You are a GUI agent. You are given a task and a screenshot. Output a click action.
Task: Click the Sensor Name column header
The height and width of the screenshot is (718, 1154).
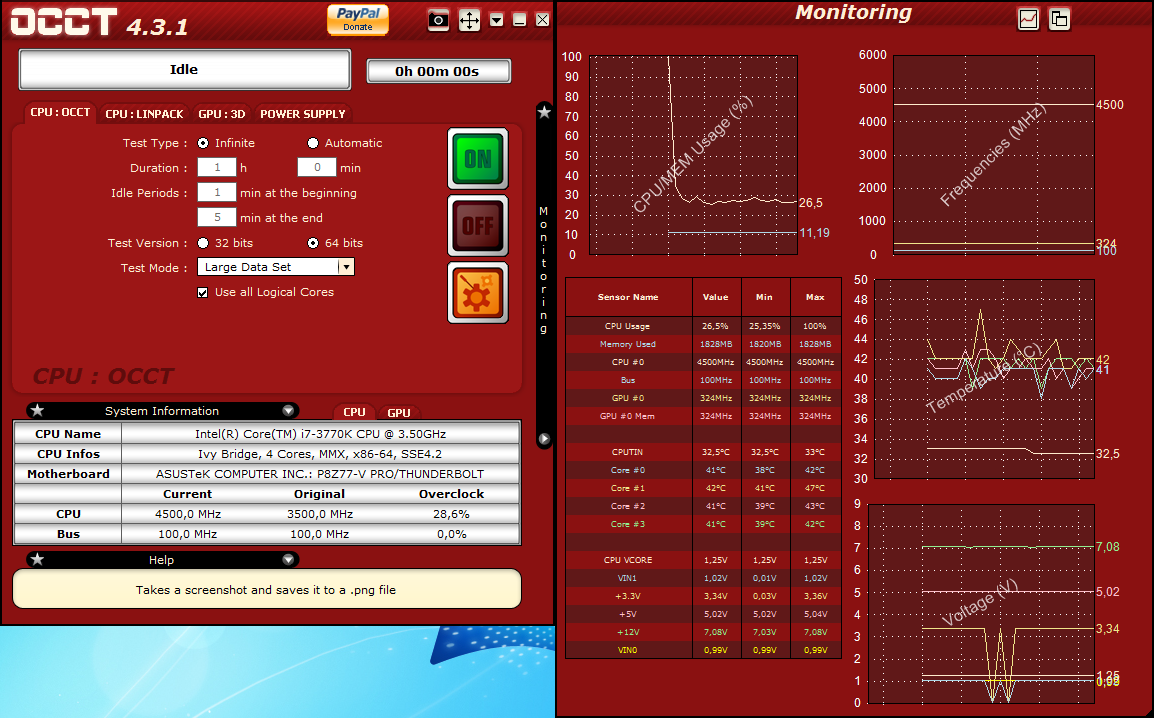(629, 297)
